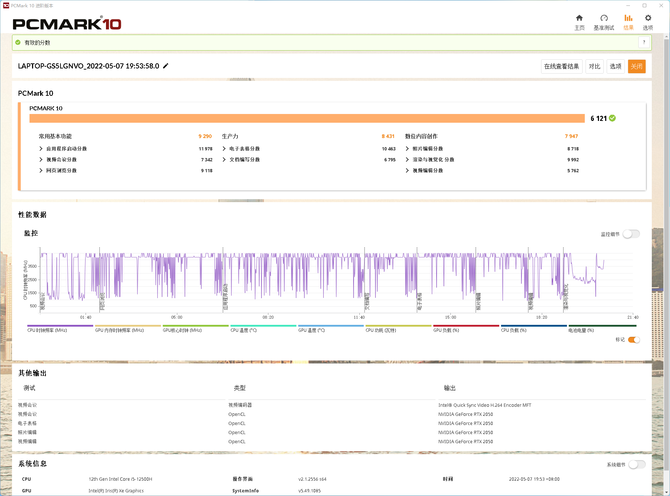Click CPU value 12th Gen Intel Core i5-12500H

[120, 479]
